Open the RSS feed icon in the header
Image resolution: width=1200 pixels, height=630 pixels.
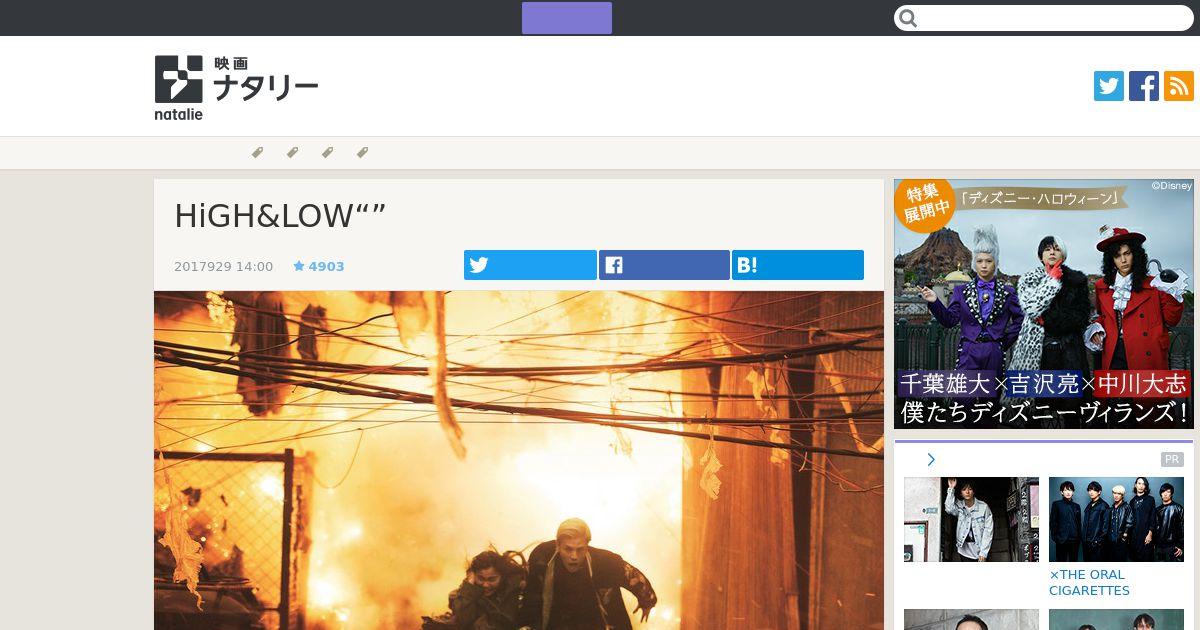point(1179,86)
